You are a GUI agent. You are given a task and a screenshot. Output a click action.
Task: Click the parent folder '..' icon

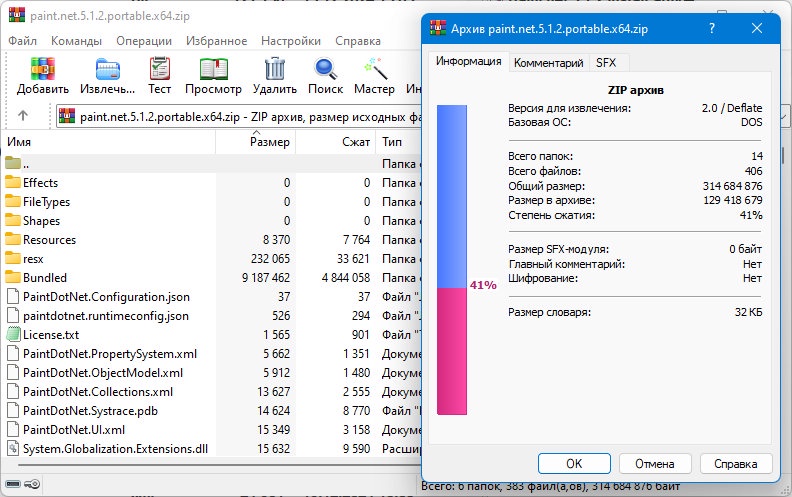point(13,163)
